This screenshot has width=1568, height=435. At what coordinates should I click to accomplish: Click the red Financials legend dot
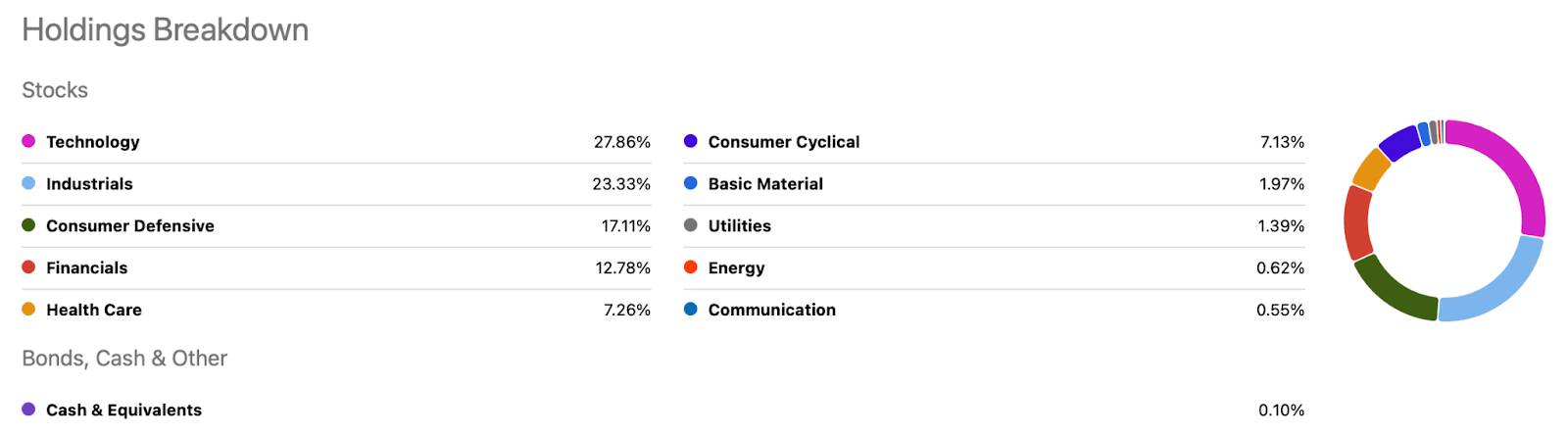(28, 267)
